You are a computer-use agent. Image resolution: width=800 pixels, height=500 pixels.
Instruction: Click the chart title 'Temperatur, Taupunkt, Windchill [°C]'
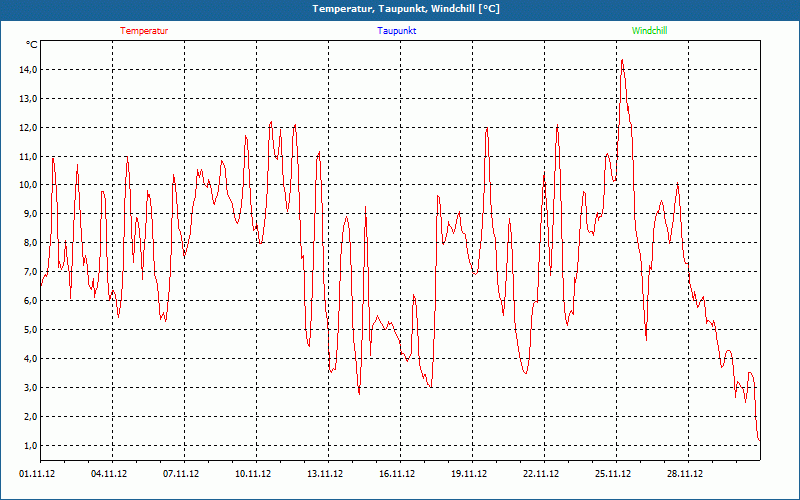pyautogui.click(x=406, y=9)
